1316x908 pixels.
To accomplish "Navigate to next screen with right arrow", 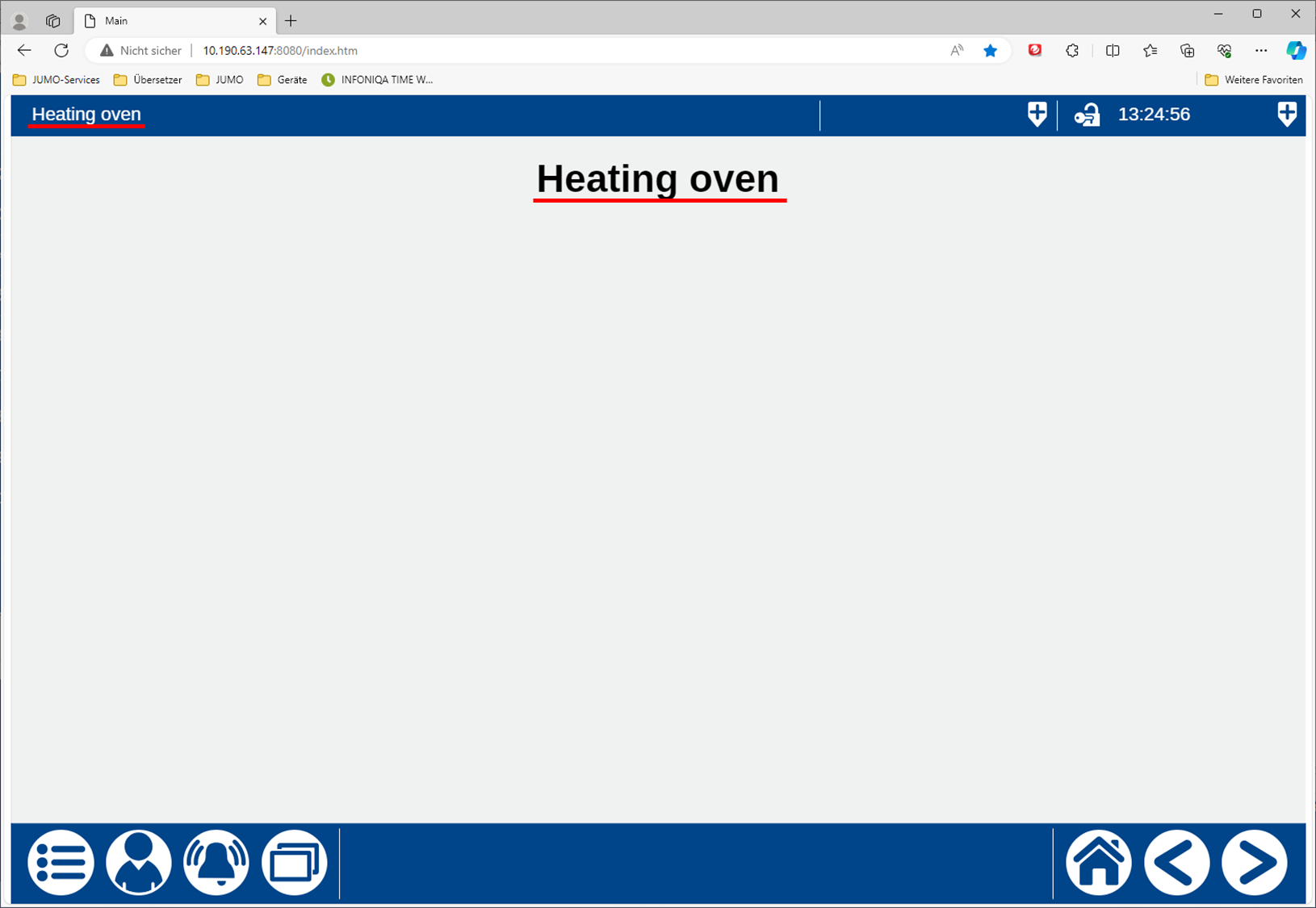I will pyautogui.click(x=1254, y=862).
